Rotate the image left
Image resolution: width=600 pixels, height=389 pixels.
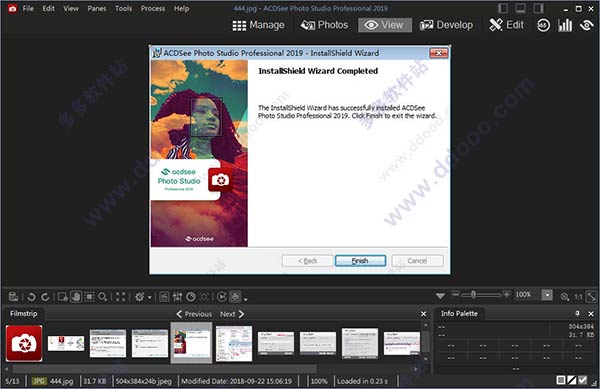click(x=32, y=297)
